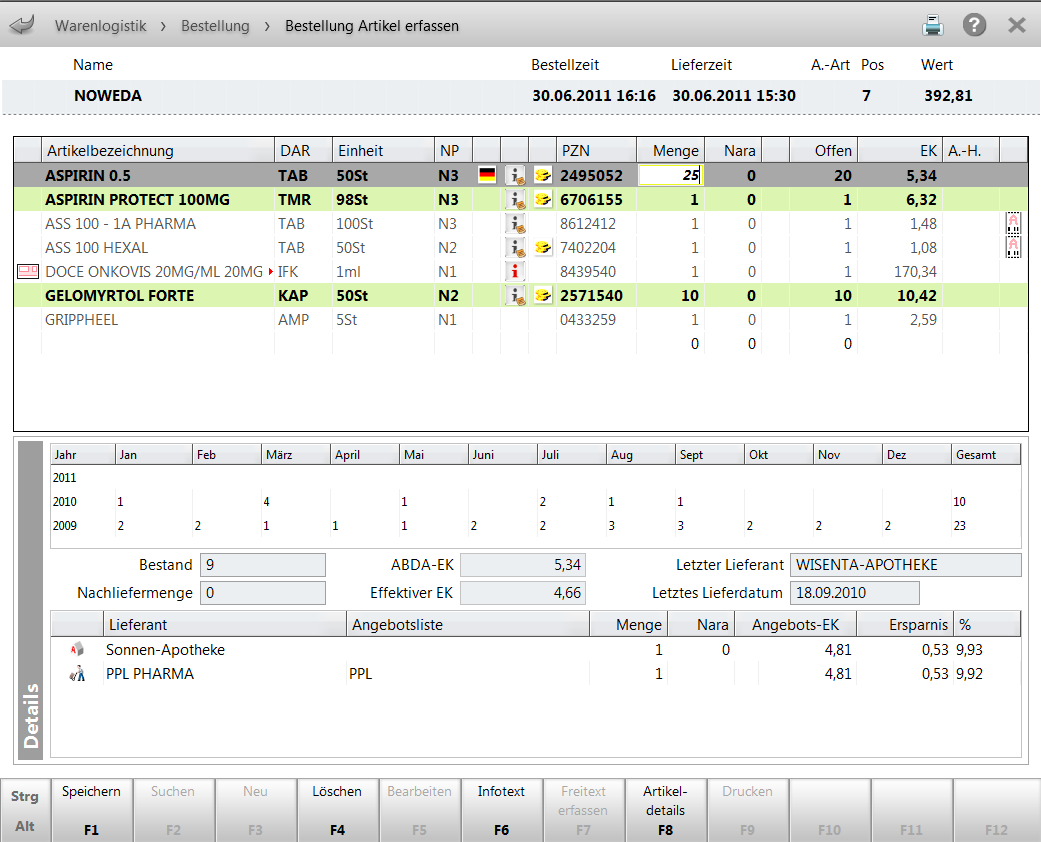The height and width of the screenshot is (842, 1041).
Task: Click the Angebotsliste column header
Action: tap(467, 625)
